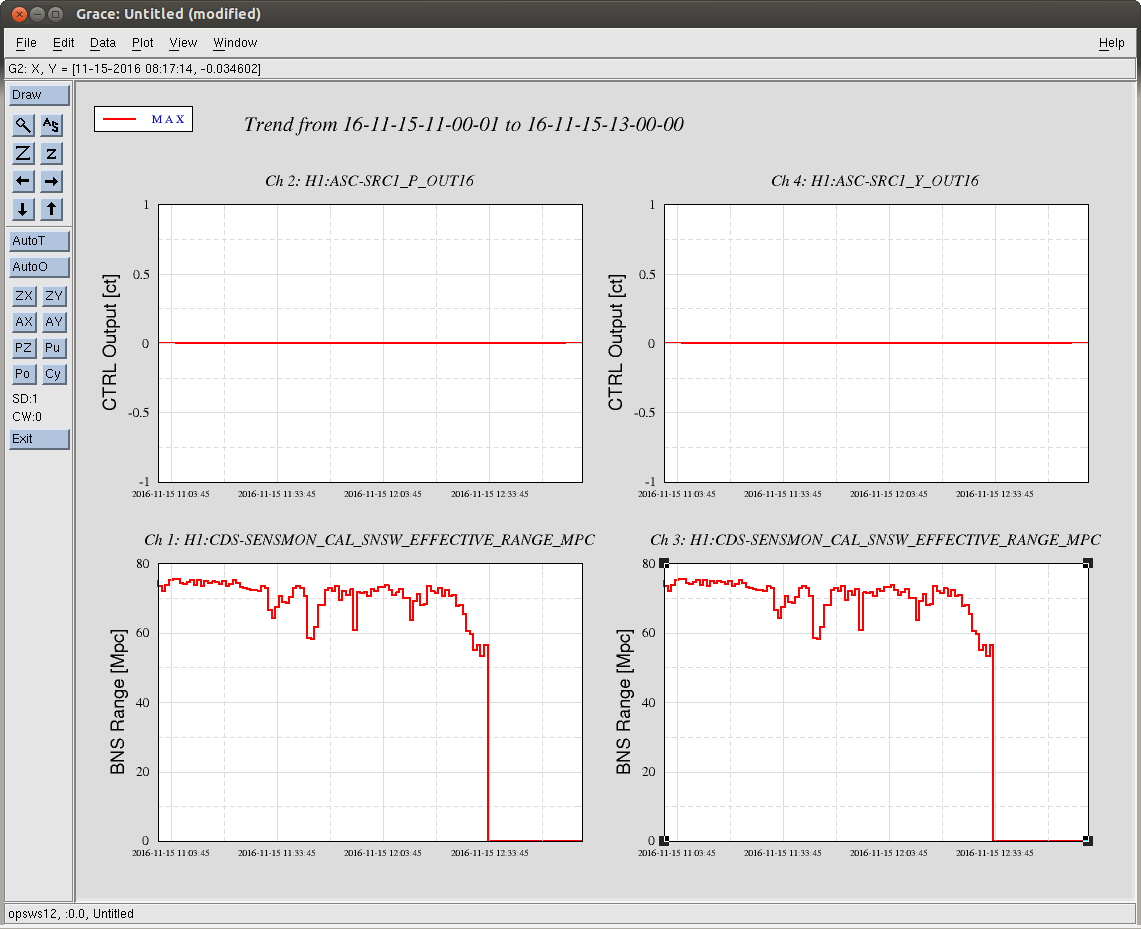Click the top-left selection handle of Ch 3 graph
1141x929 pixels.
pos(664,563)
